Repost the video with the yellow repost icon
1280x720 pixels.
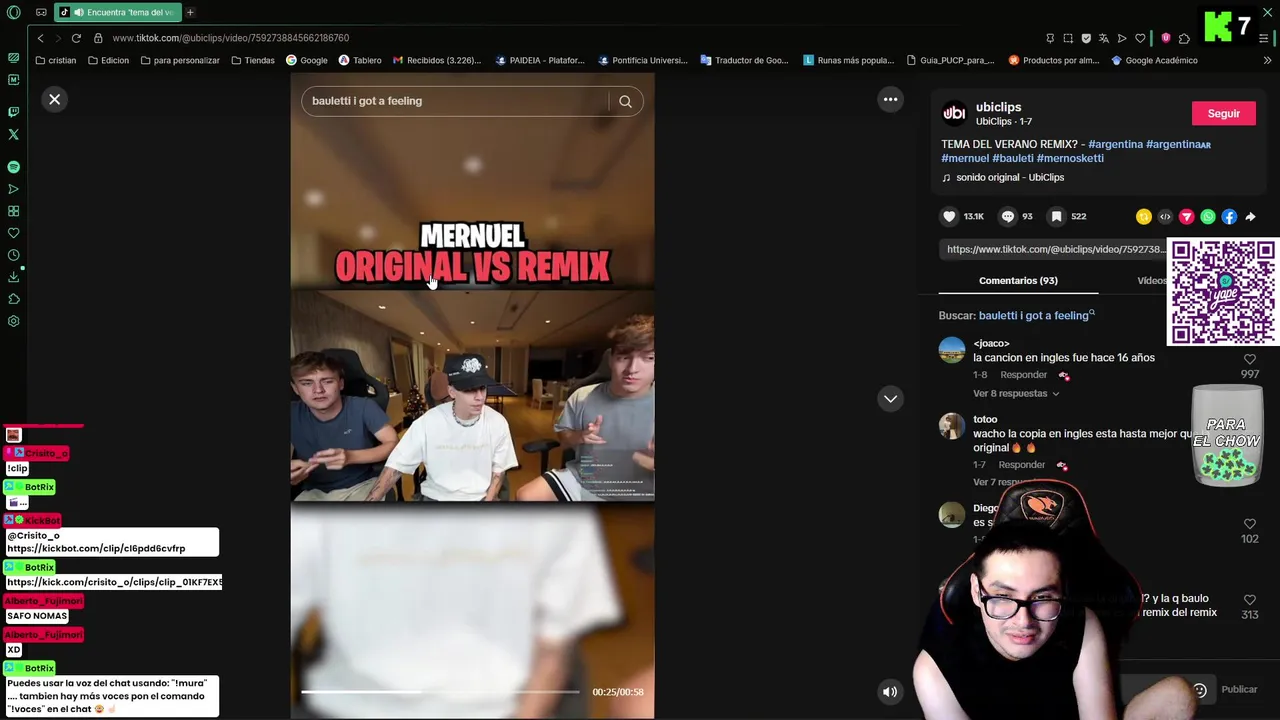(1143, 216)
